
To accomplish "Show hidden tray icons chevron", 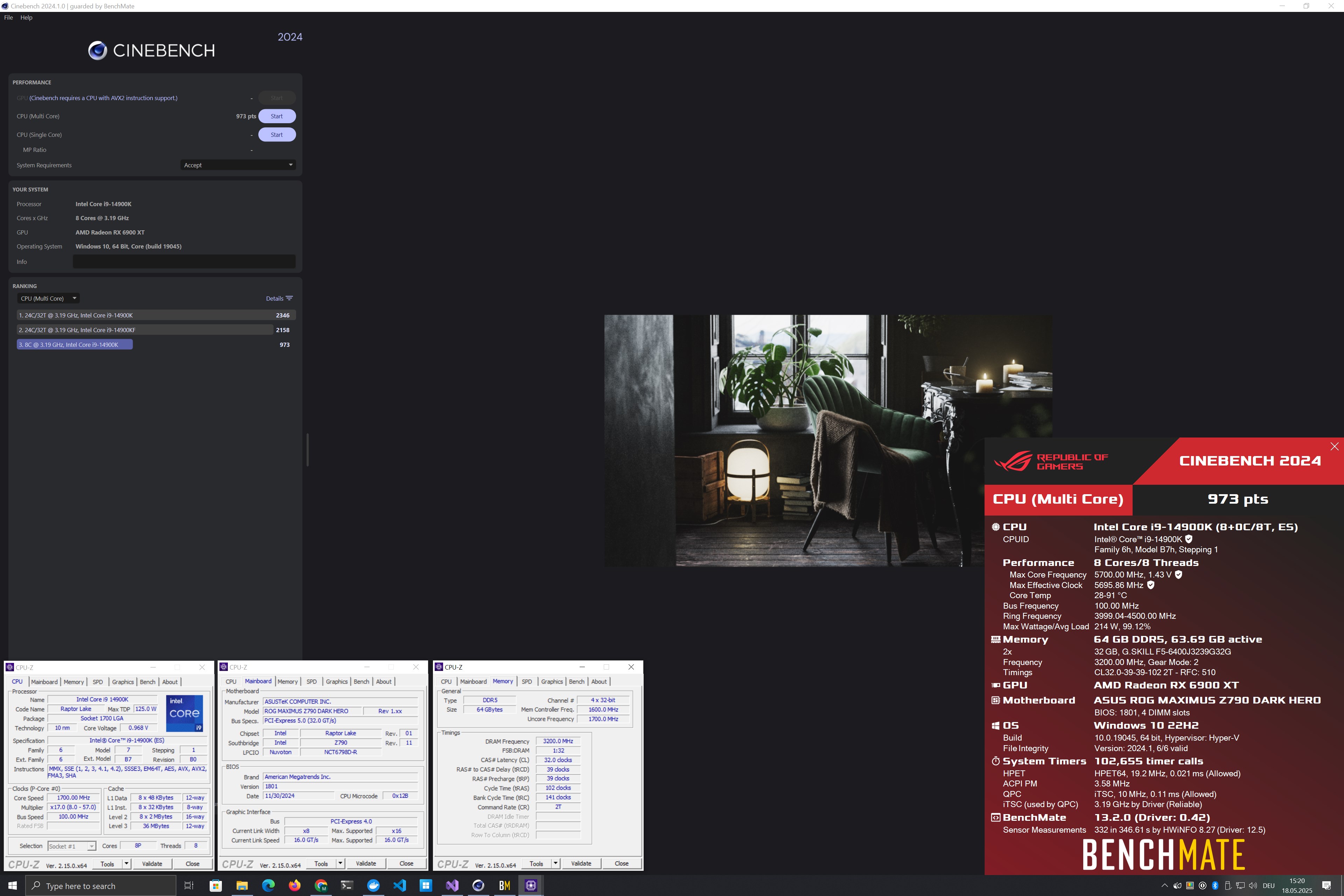I will click(x=1164, y=886).
